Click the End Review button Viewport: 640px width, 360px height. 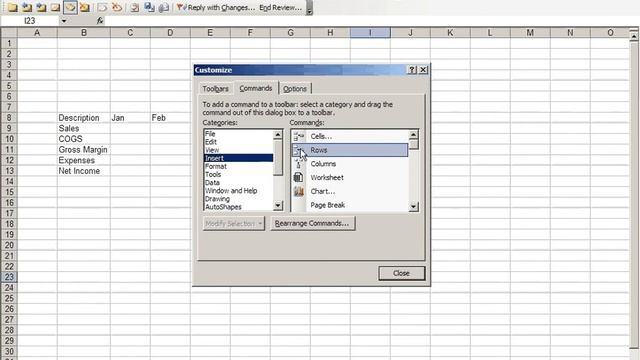(x=280, y=7)
